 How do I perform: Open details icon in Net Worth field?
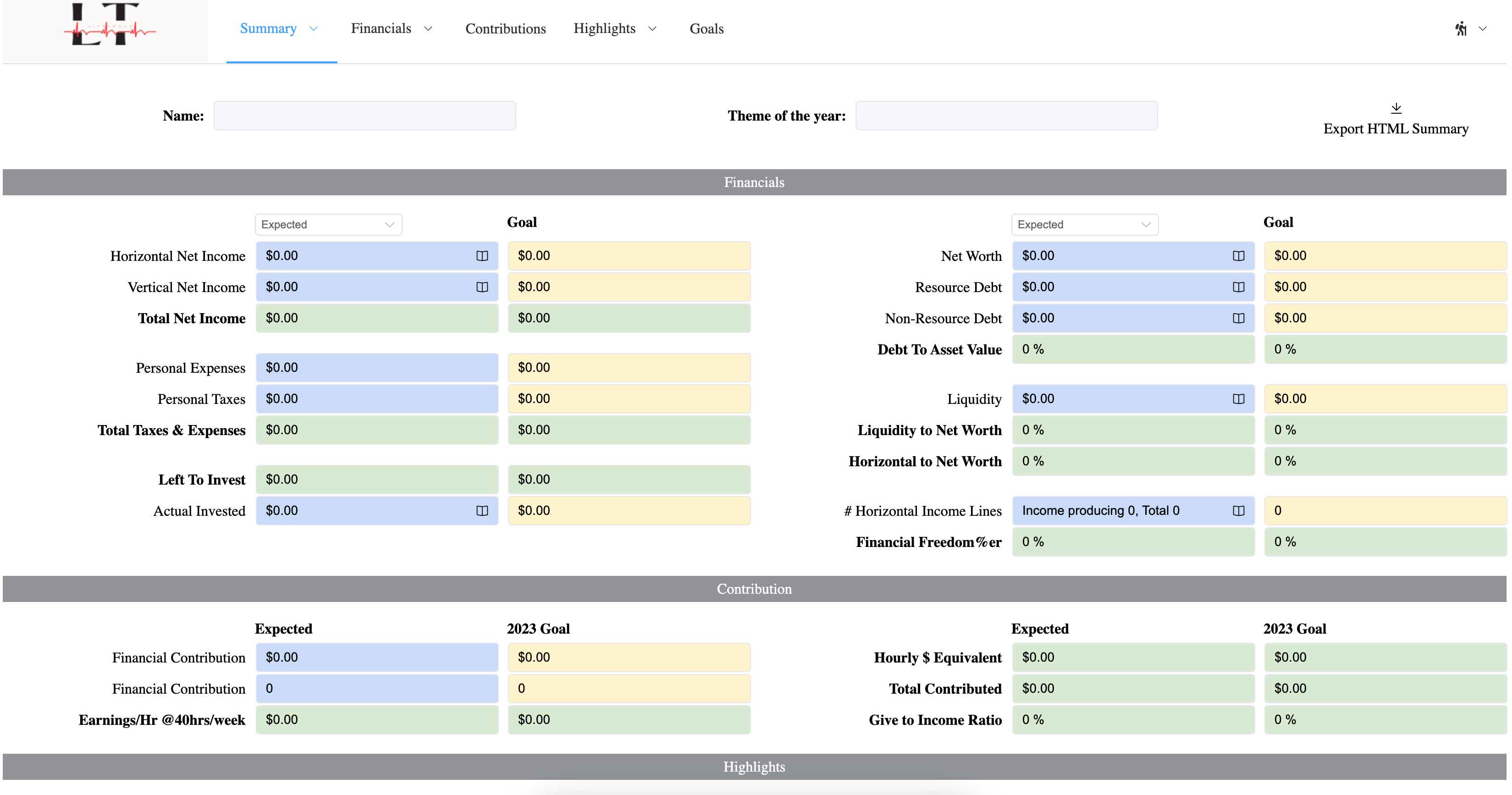click(1238, 256)
